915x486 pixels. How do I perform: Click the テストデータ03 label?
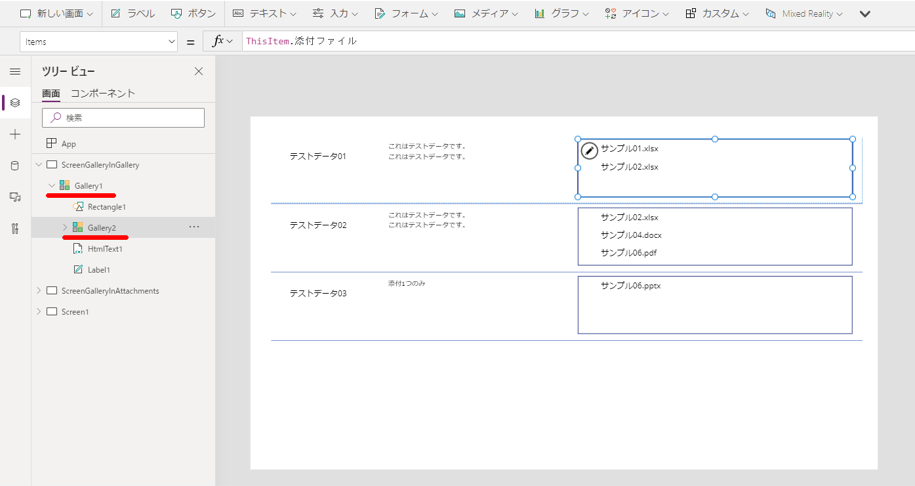(x=318, y=293)
